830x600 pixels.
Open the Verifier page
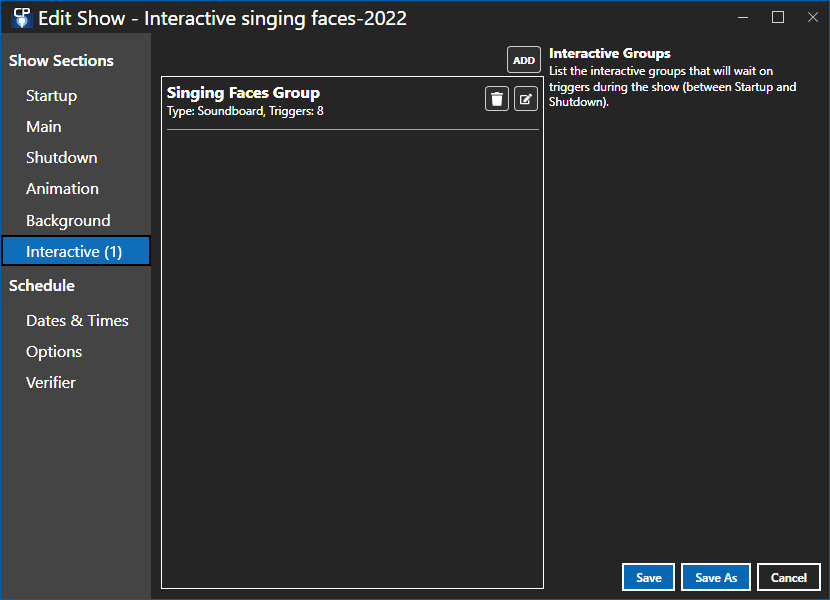pos(50,383)
